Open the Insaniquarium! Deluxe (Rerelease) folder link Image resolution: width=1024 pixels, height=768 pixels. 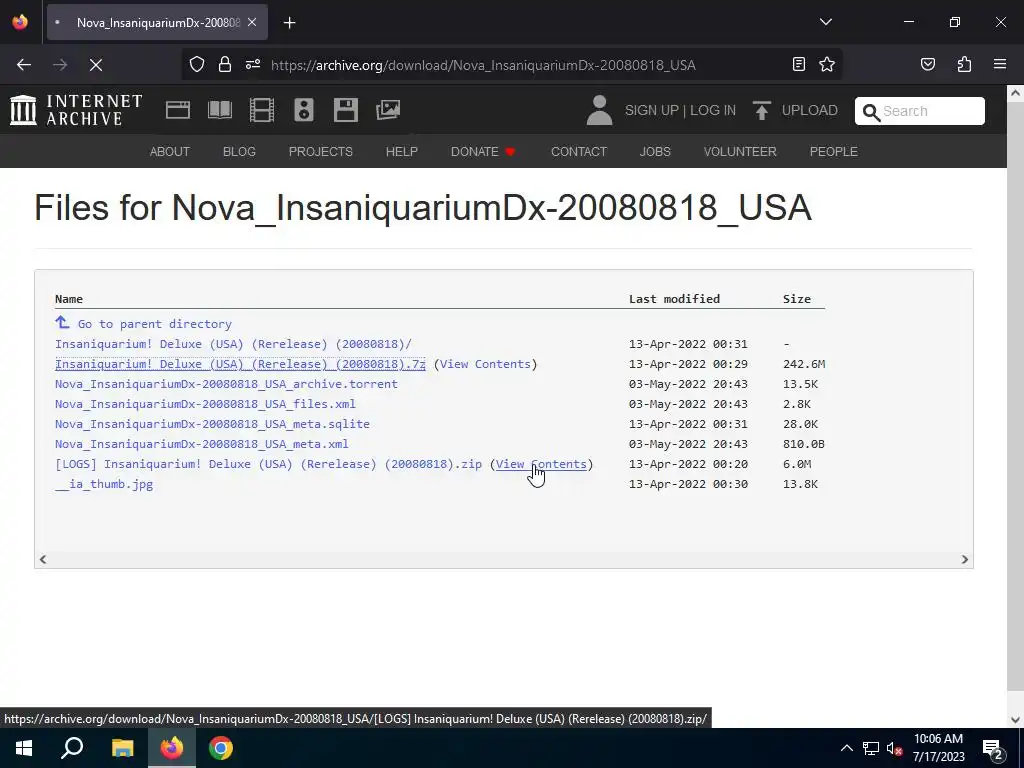click(233, 344)
